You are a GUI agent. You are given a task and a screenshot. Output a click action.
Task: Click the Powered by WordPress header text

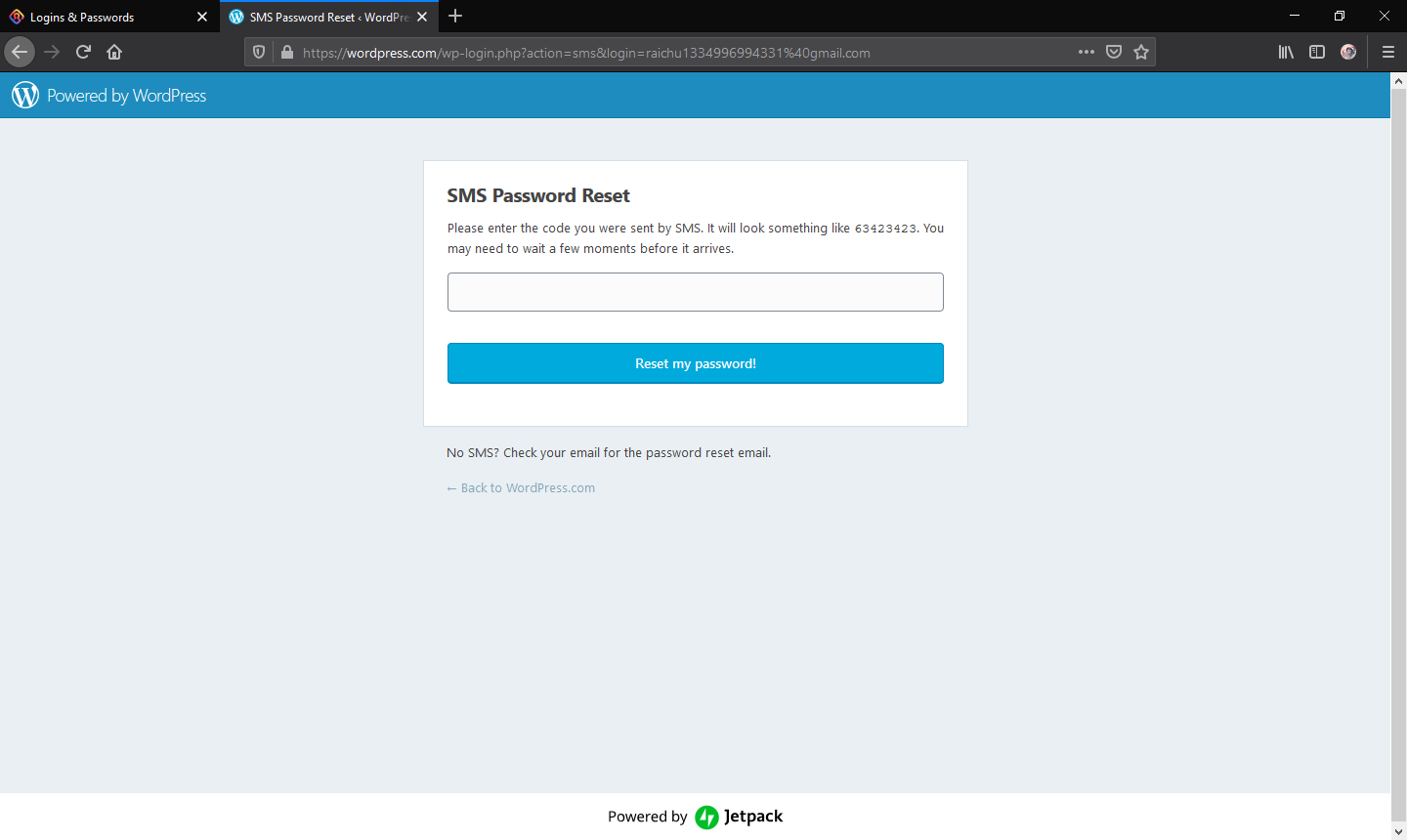tap(127, 96)
